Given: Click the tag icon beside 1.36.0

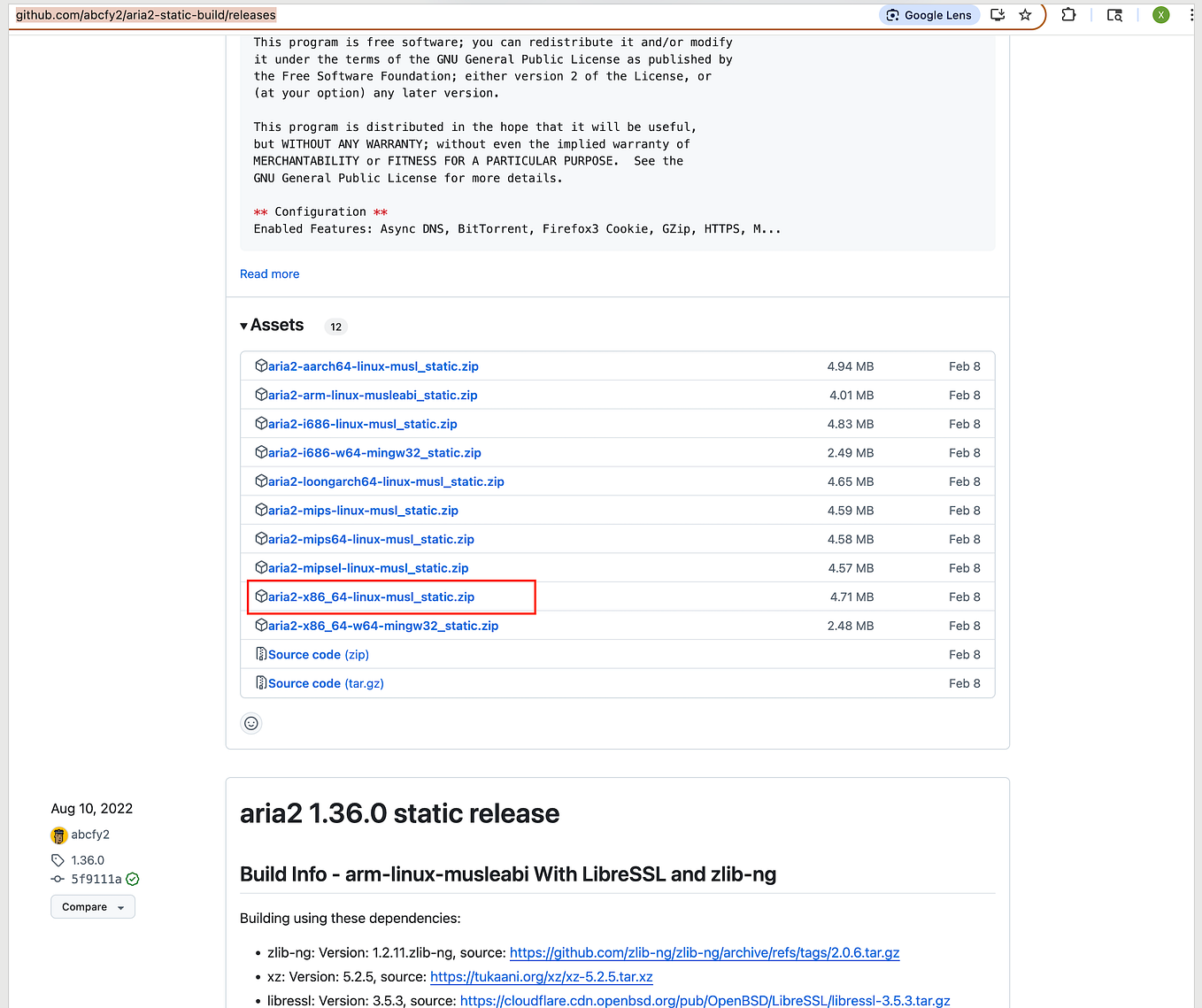Looking at the screenshot, I should click(57, 859).
